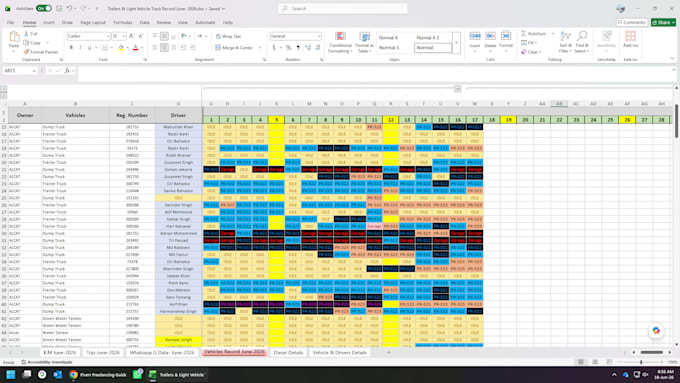The width and height of the screenshot is (680, 383).
Task: Toggle the AutoSave switch
Action: pyautogui.click(x=44, y=8)
